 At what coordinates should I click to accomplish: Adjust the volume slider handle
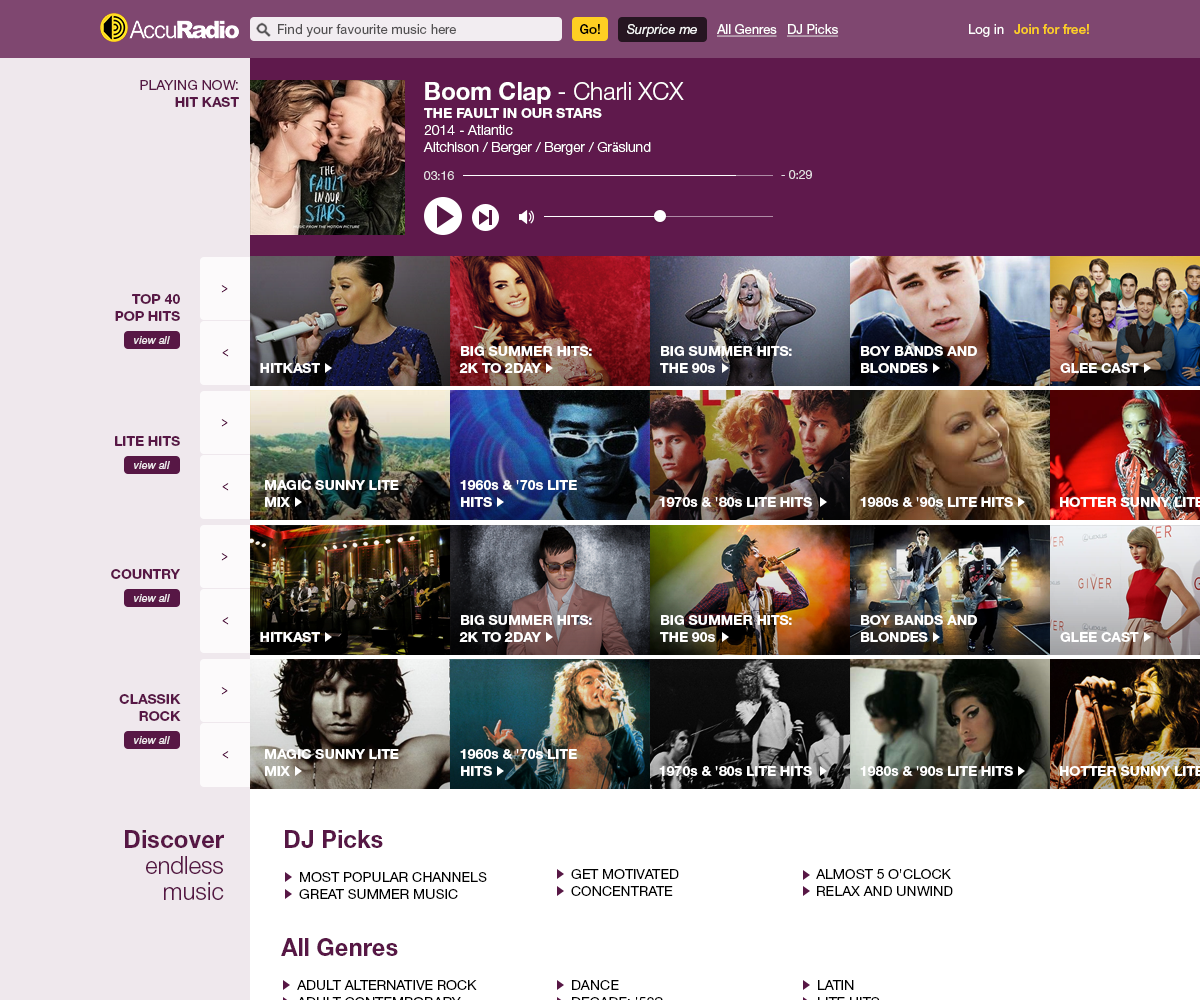(660, 216)
